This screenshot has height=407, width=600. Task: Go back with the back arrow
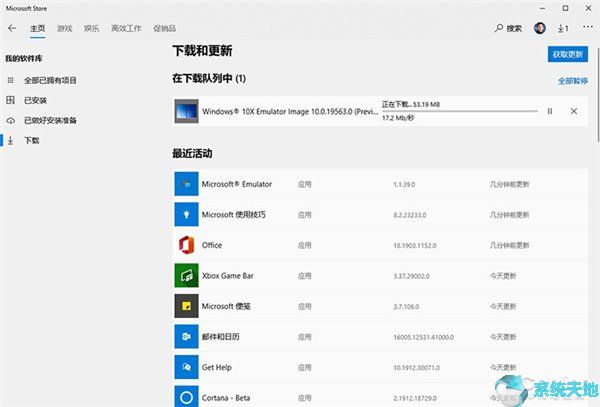tap(12, 28)
